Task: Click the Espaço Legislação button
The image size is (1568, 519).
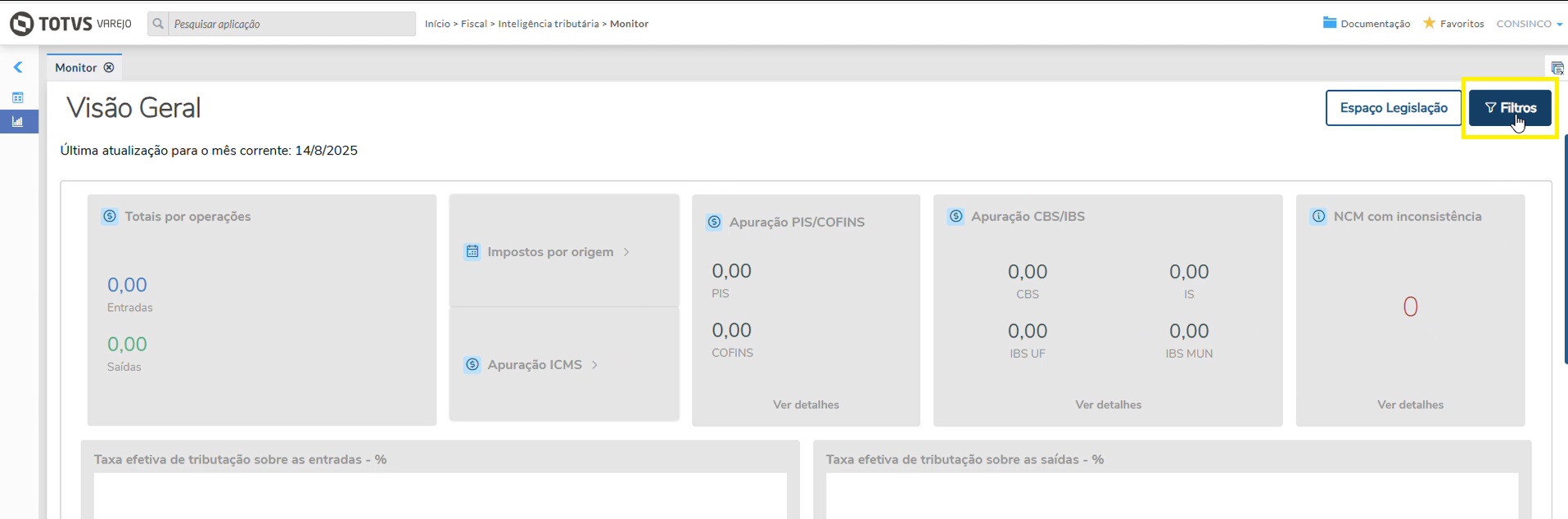Action: click(1394, 108)
